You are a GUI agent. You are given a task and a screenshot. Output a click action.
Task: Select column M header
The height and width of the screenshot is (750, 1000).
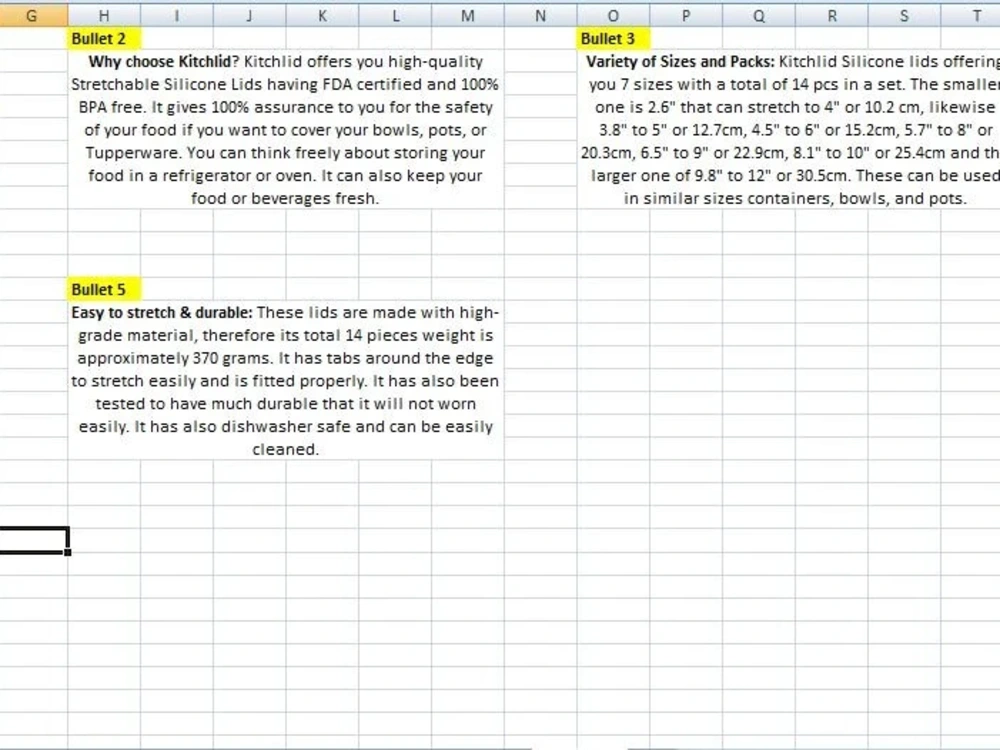pos(467,16)
